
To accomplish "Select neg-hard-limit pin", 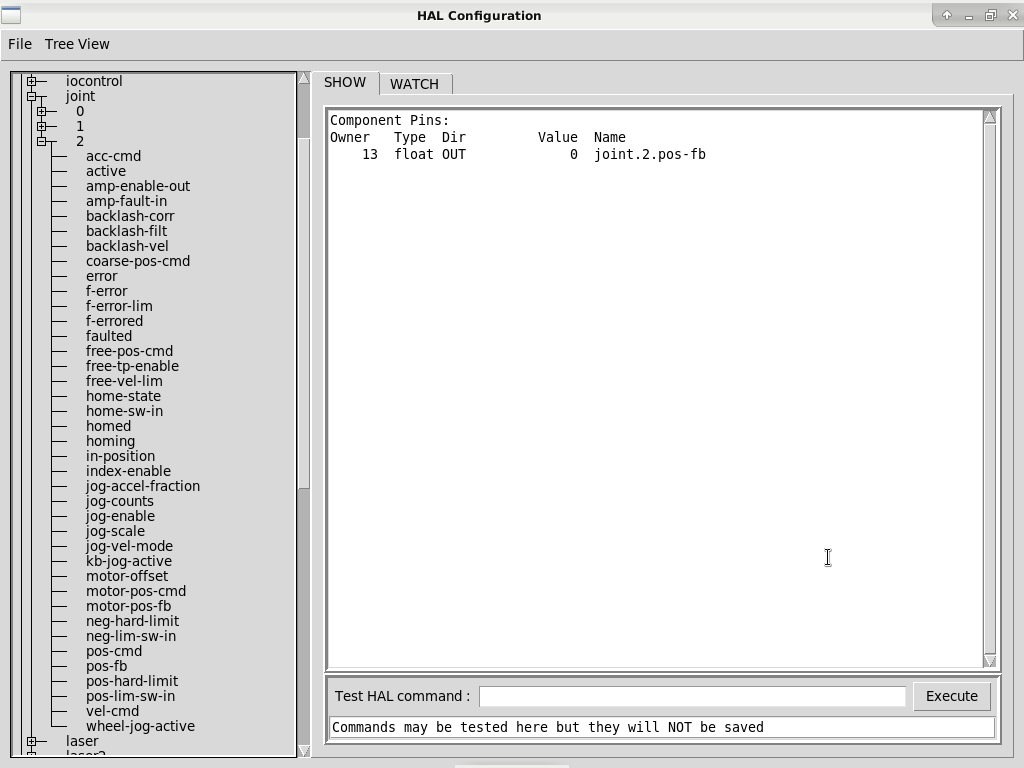I will click(x=132, y=622).
